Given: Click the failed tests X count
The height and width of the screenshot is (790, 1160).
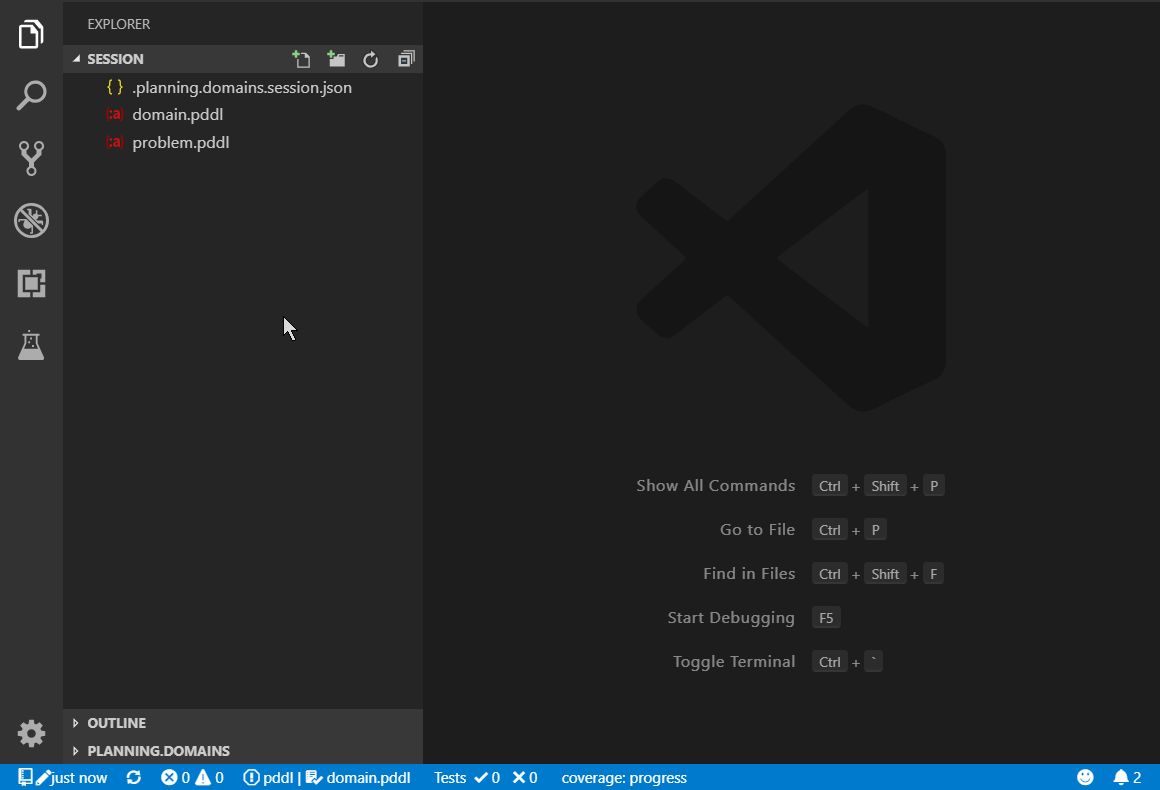Looking at the screenshot, I should click(x=525, y=777).
